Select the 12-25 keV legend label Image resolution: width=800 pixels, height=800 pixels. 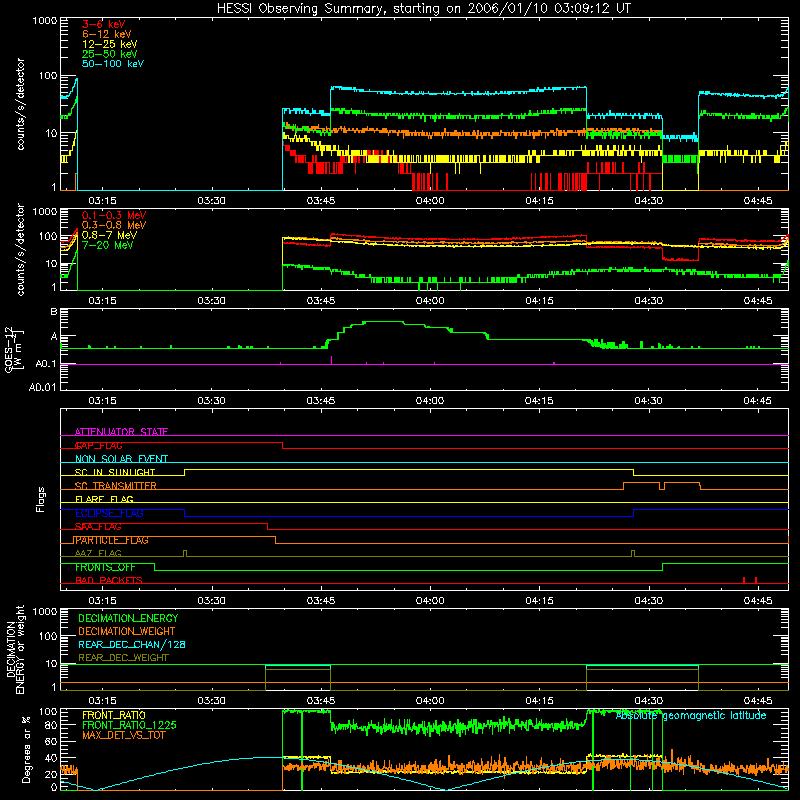coord(110,44)
